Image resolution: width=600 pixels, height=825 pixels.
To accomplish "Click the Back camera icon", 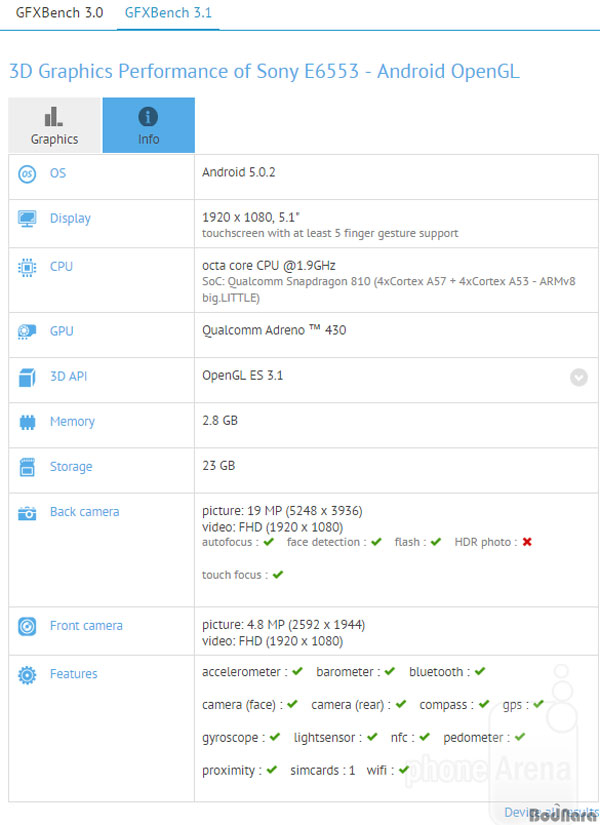I will 27,513.
